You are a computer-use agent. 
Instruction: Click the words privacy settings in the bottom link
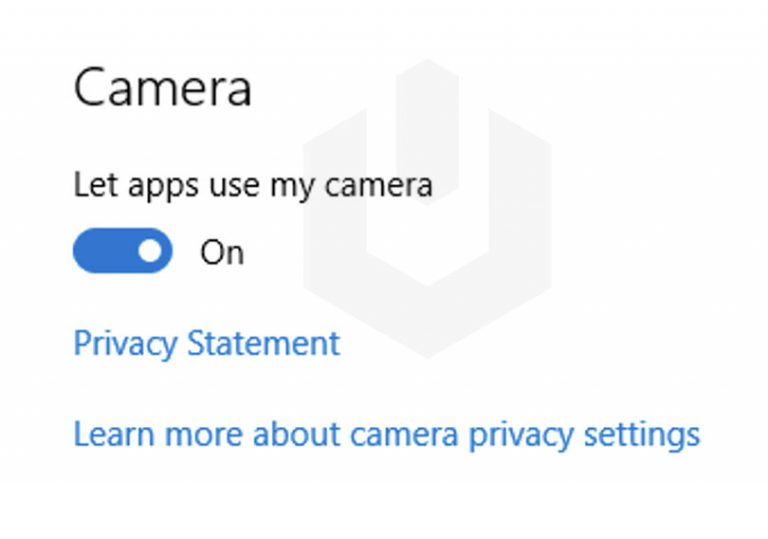click(x=584, y=435)
